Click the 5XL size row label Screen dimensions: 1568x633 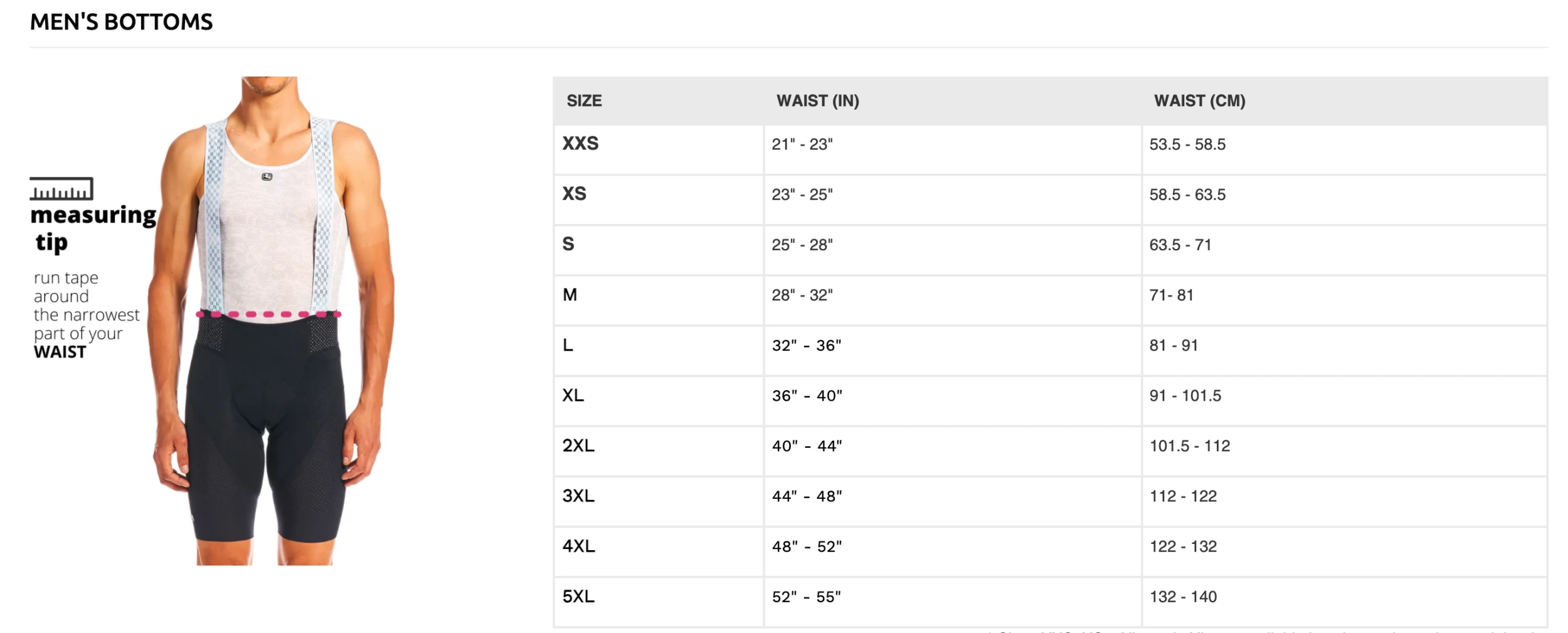[578, 596]
